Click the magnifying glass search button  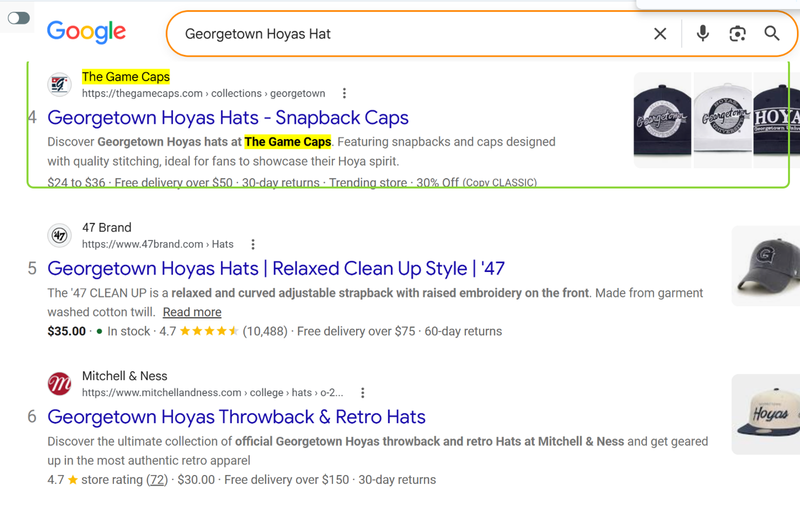pyautogui.click(x=772, y=34)
